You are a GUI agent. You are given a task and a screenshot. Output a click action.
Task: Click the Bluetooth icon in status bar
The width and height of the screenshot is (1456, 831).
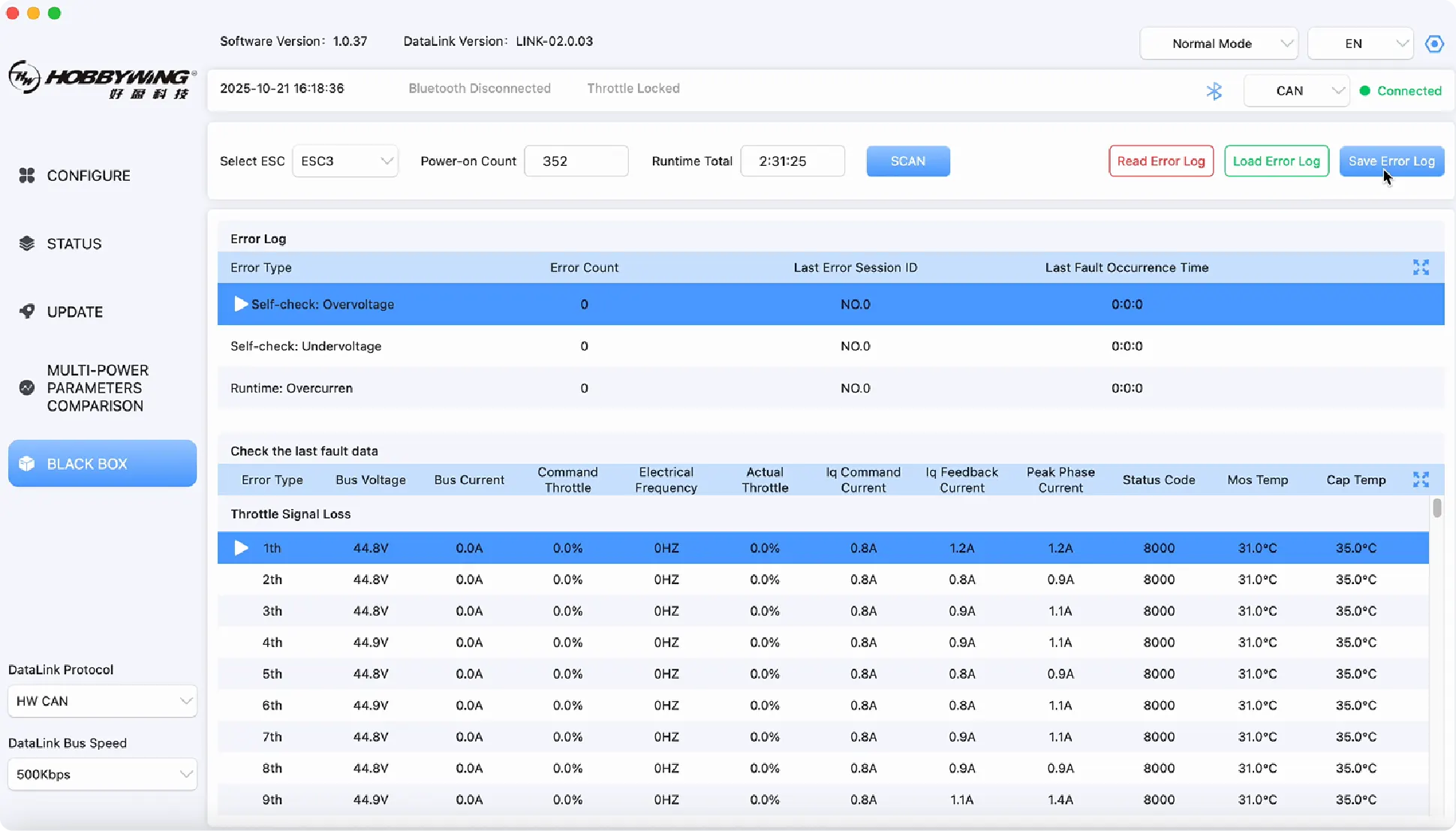point(1214,91)
